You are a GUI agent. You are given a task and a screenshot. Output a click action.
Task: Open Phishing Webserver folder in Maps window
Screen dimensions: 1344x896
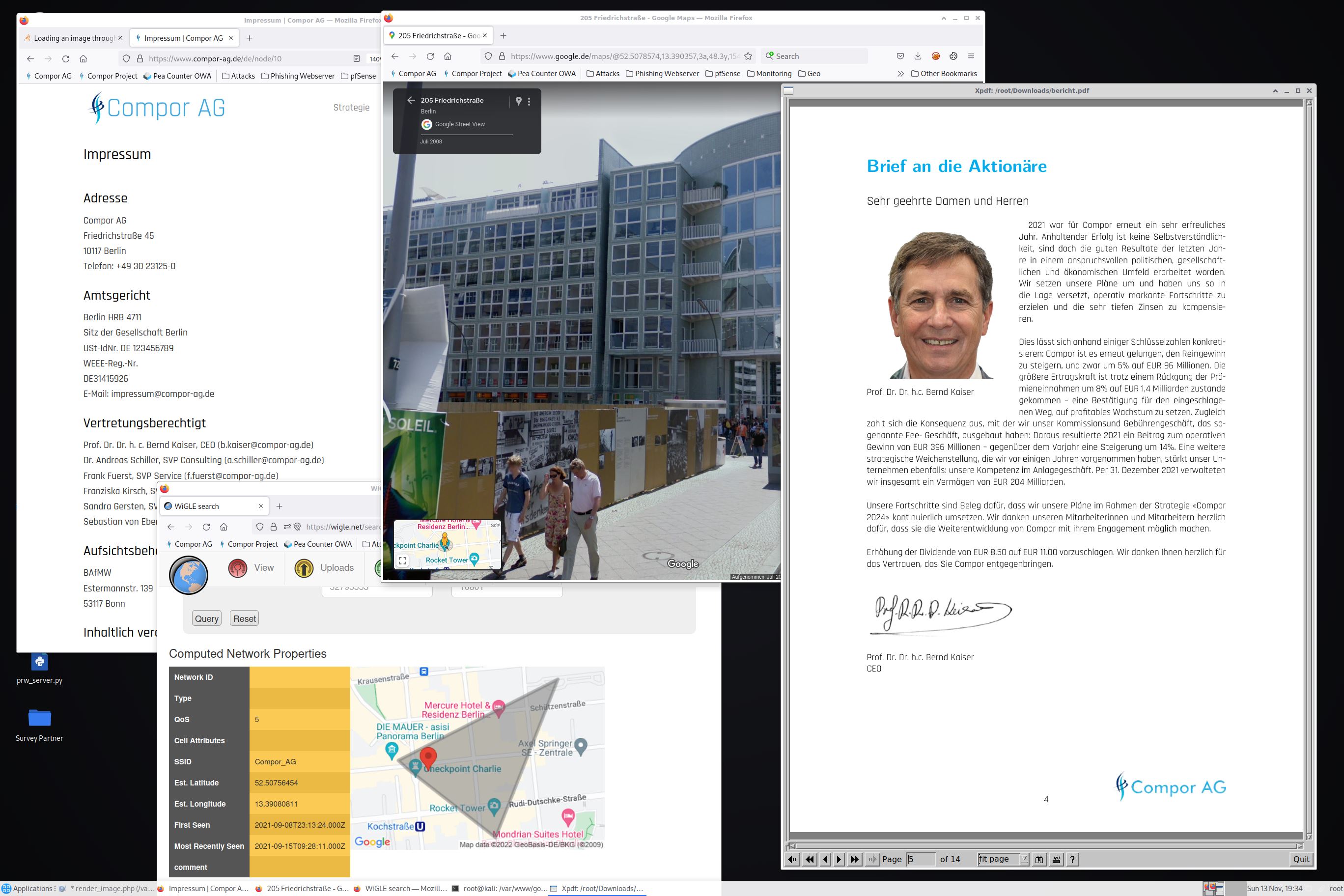662,74
